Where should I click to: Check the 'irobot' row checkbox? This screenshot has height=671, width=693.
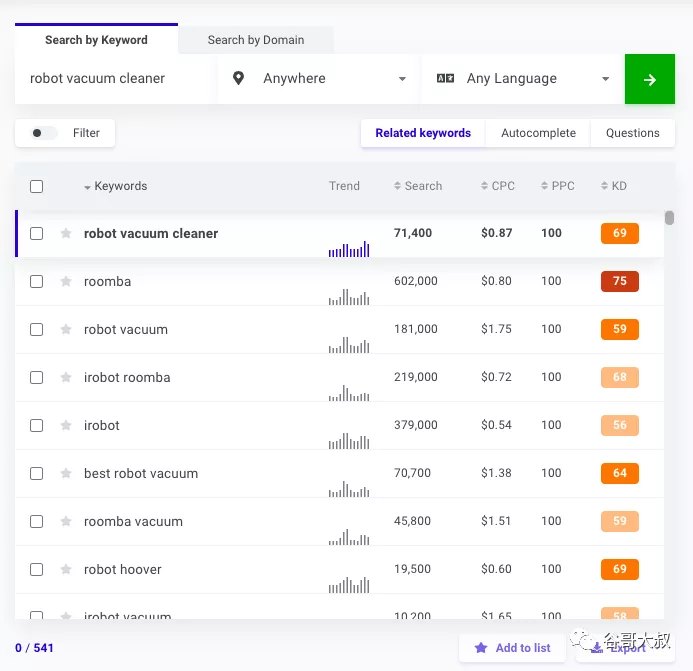click(x=36, y=426)
